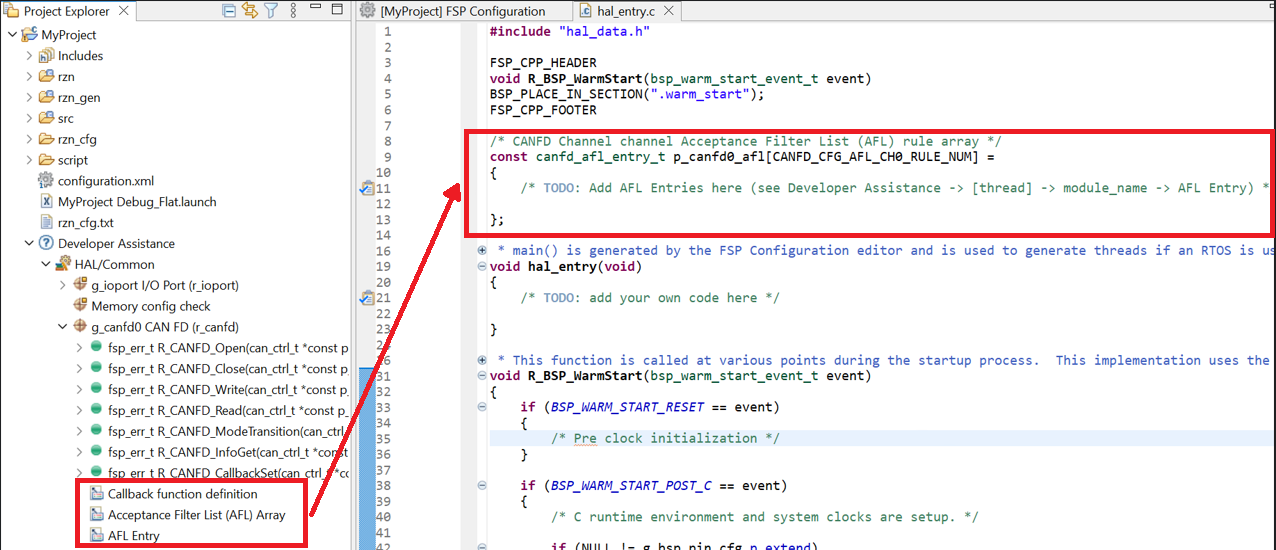Switch to FSP Configuration tab
Image resolution: width=1276 pixels, height=550 pixels.
[462, 12]
